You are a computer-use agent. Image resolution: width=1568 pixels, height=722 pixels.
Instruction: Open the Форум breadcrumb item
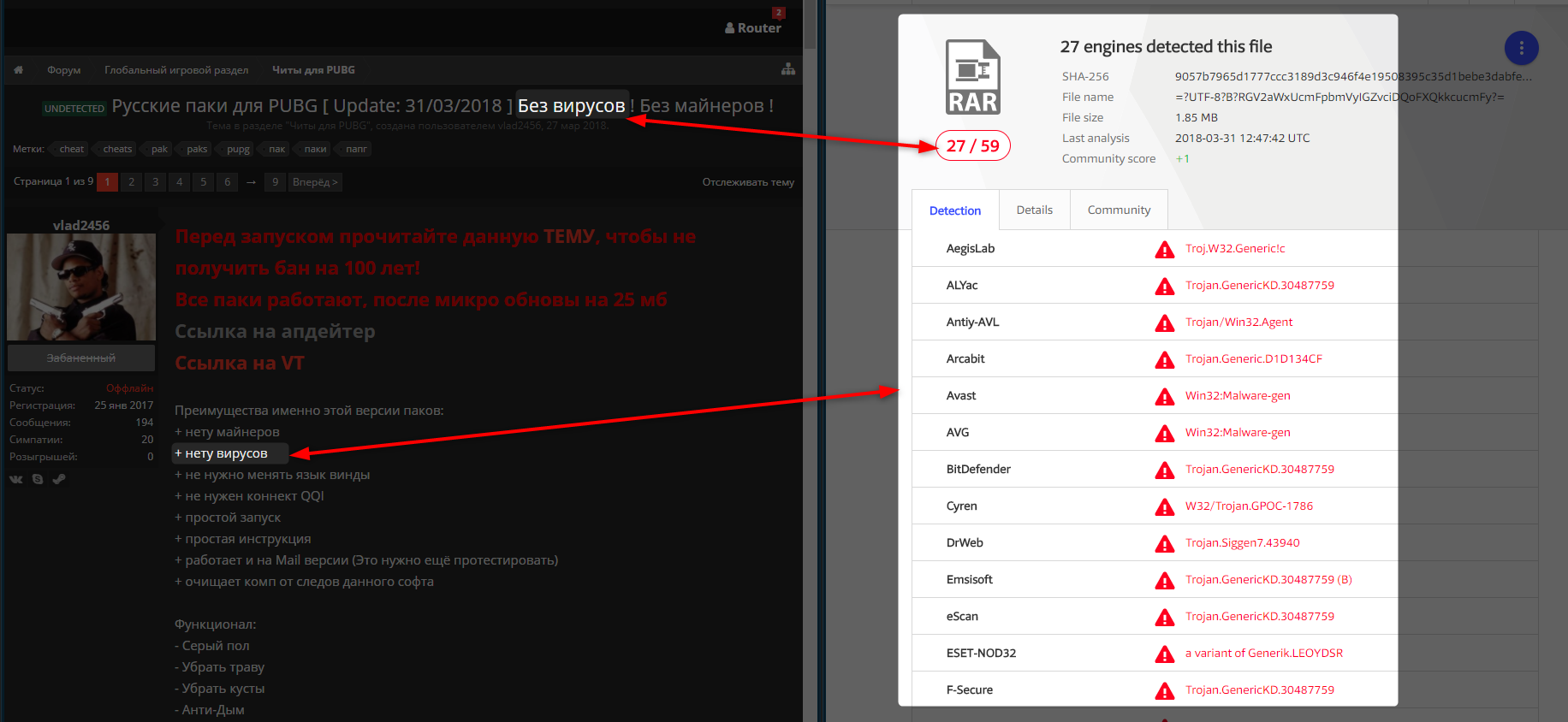64,70
